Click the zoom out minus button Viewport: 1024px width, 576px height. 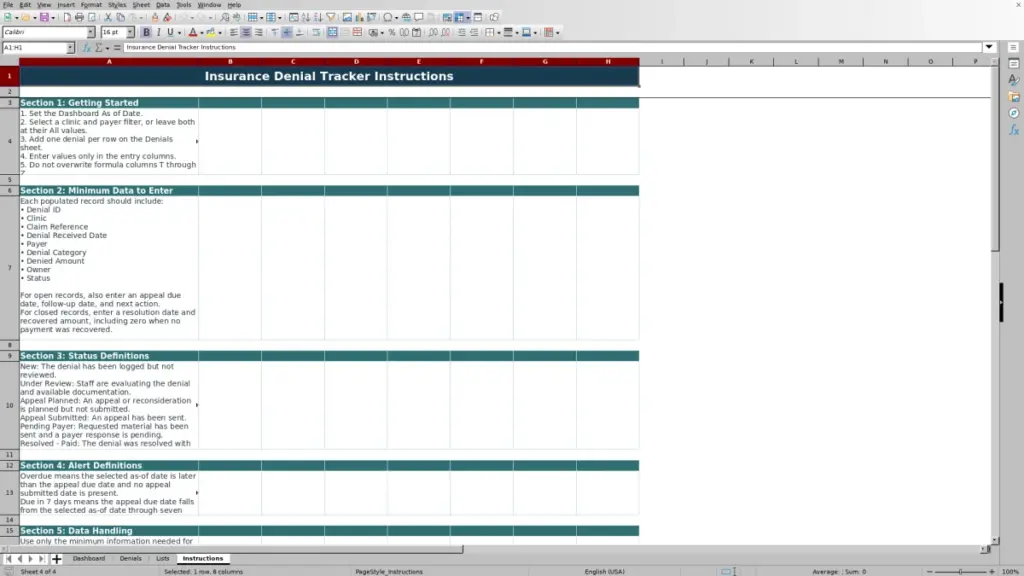tap(930, 571)
